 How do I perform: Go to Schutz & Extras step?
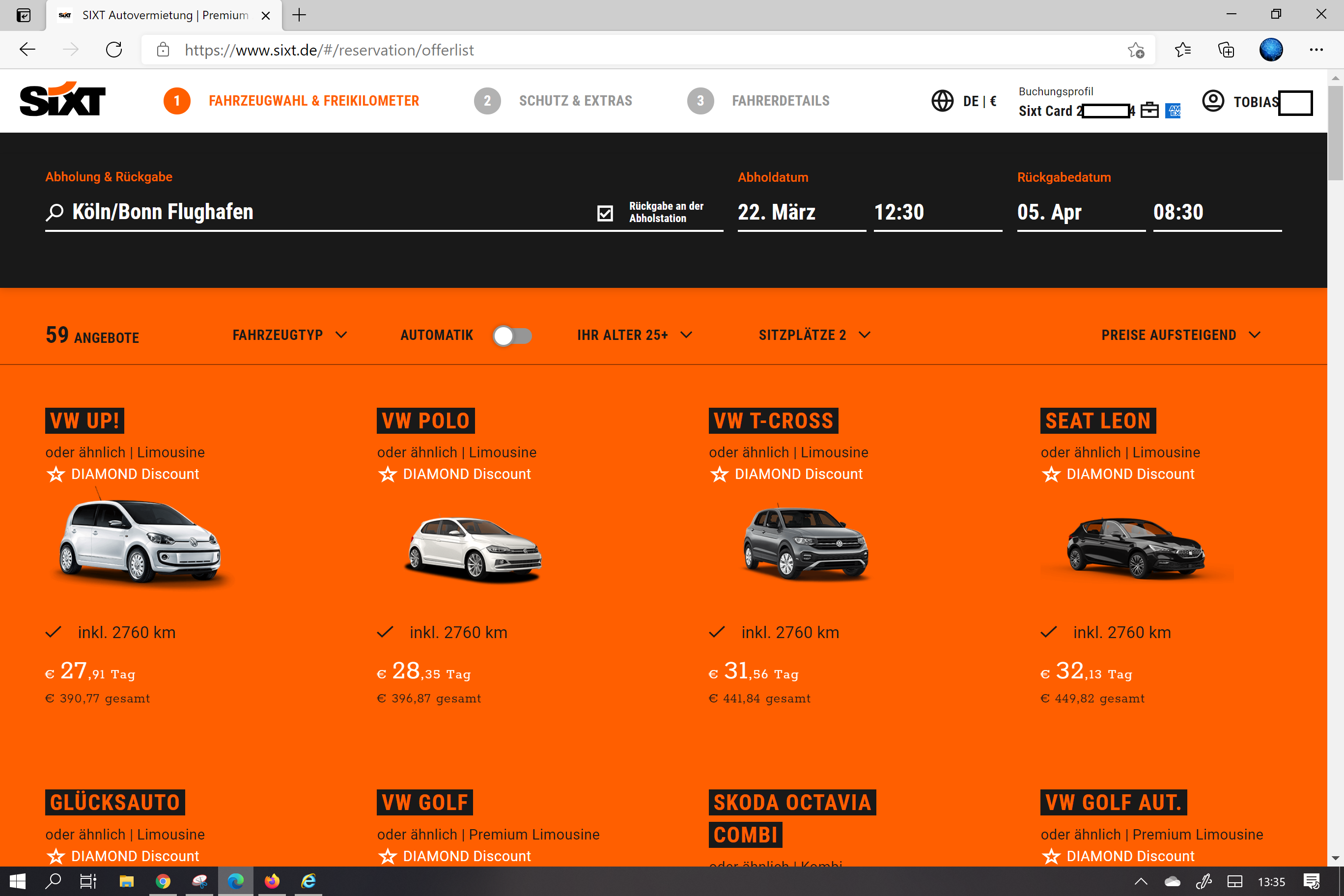coord(553,101)
